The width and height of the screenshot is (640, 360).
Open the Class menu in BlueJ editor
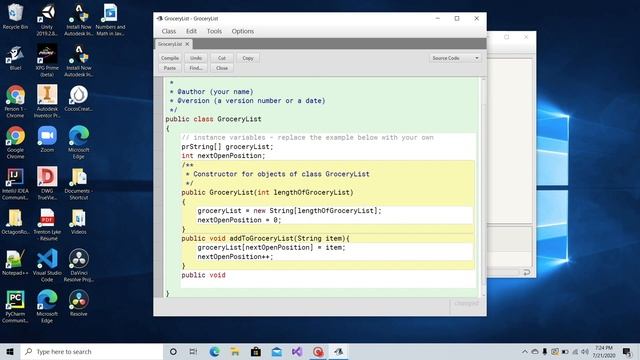[x=169, y=31]
